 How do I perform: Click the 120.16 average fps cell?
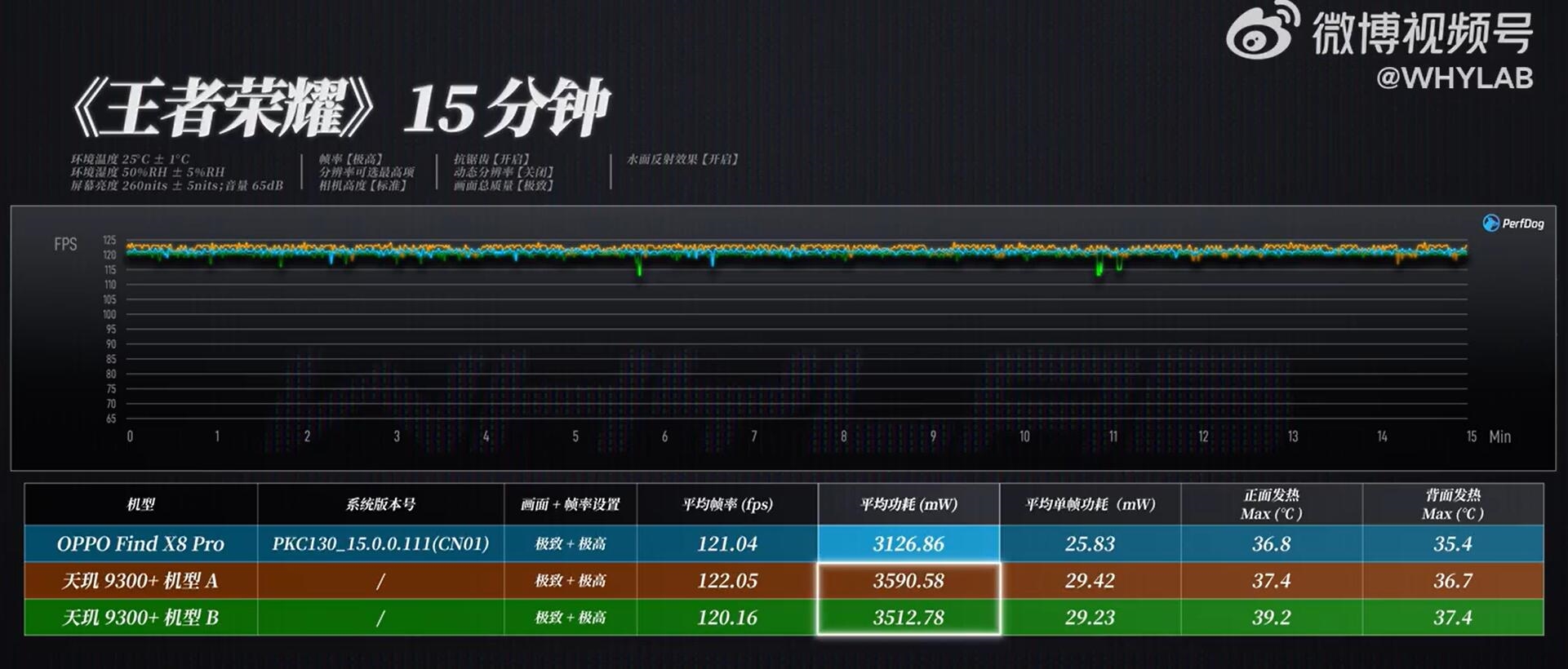coord(727,618)
